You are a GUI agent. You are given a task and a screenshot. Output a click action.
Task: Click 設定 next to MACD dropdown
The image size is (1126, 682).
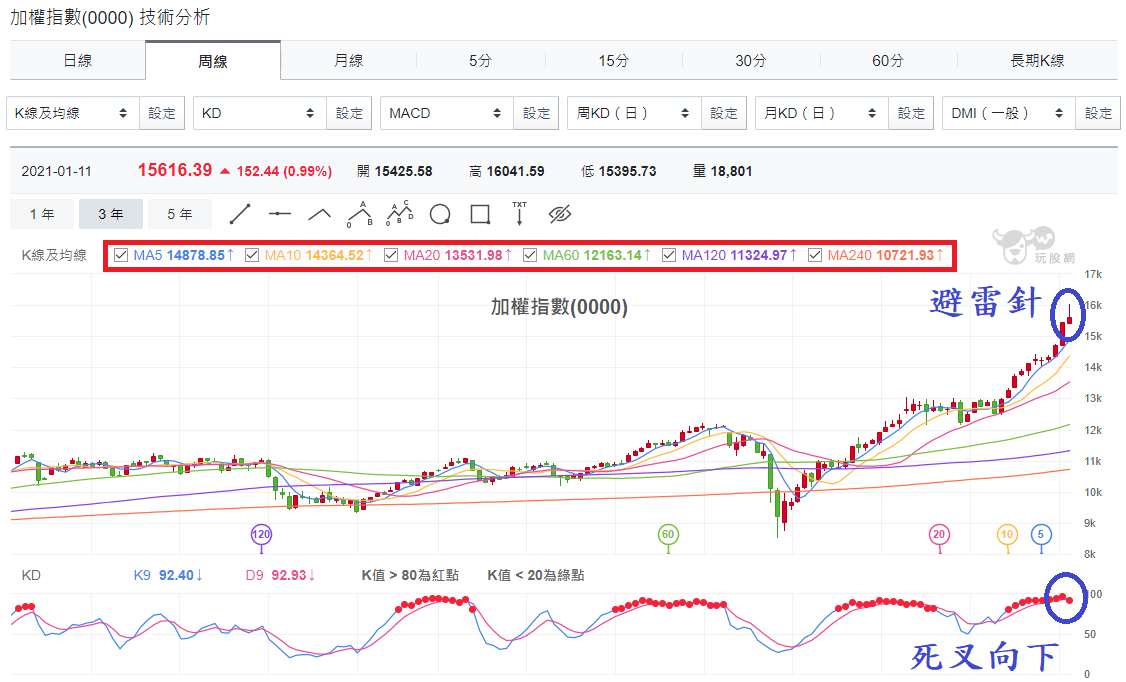pos(536,113)
